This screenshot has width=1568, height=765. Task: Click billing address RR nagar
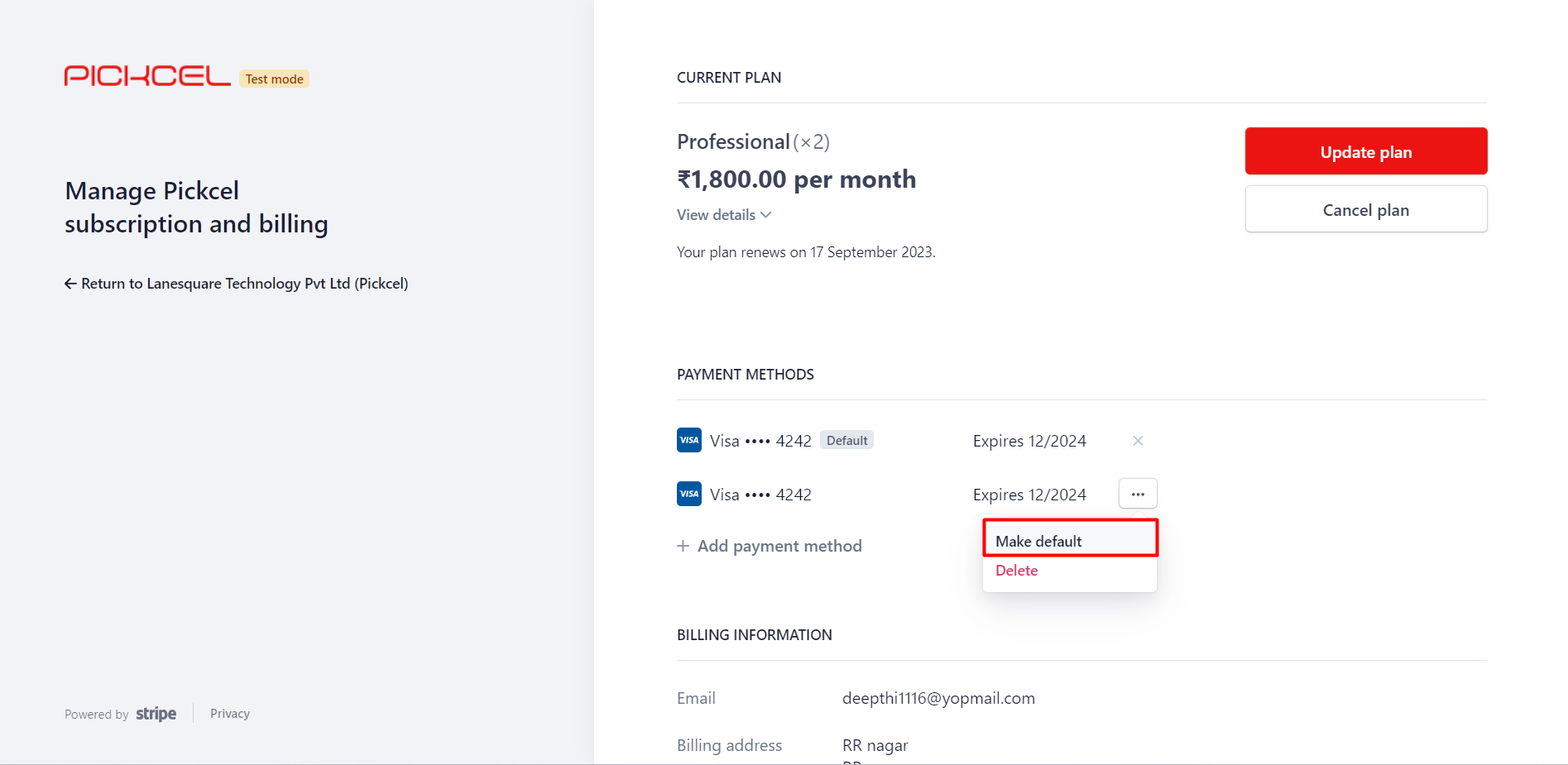point(875,745)
